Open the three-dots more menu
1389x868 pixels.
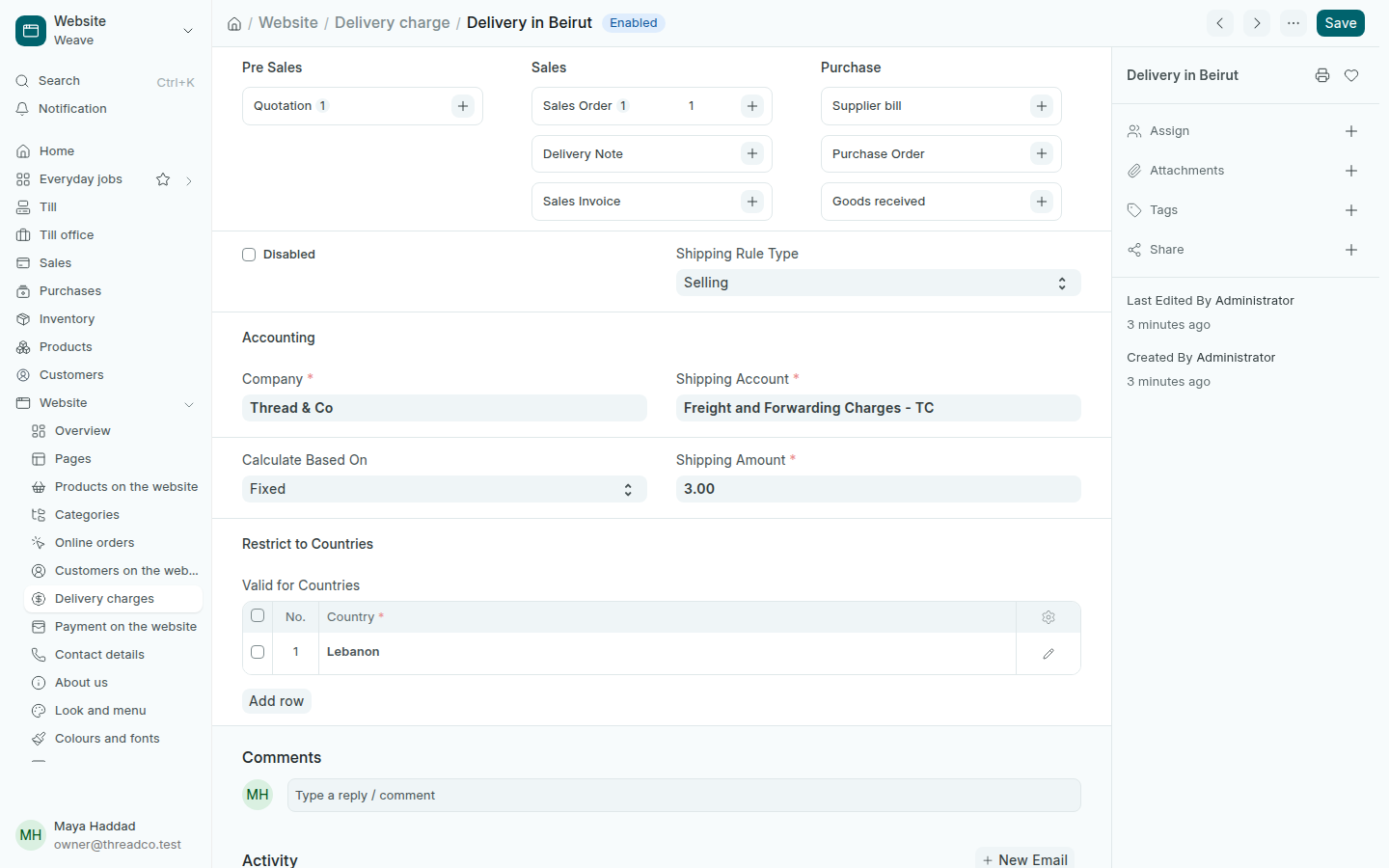(x=1294, y=23)
